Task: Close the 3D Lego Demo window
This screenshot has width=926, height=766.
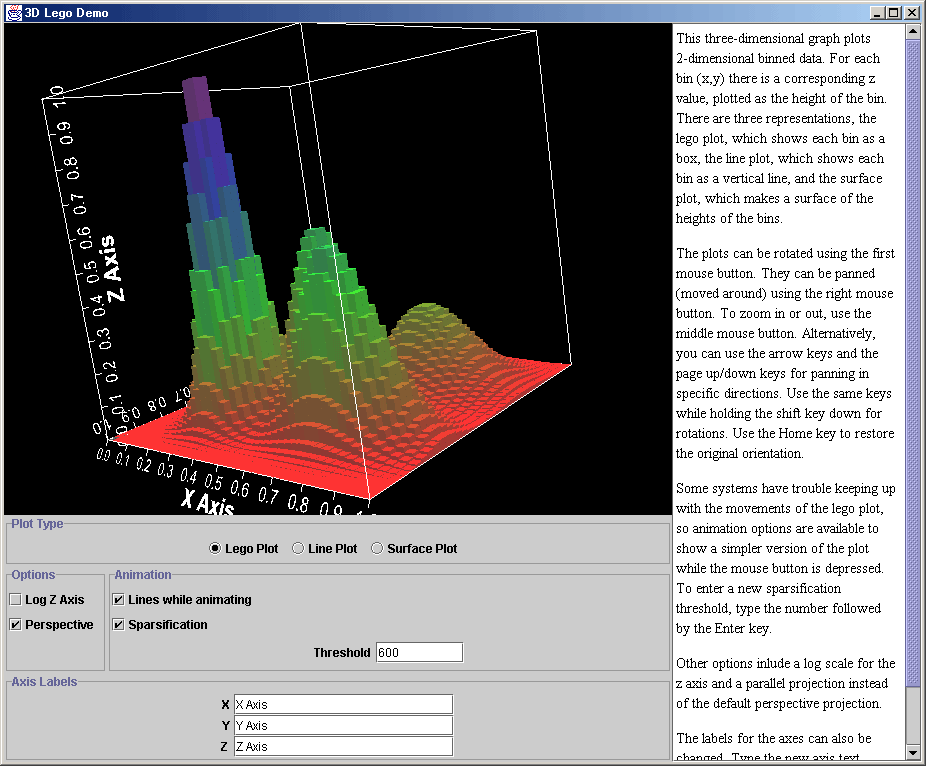Action: 911,13
